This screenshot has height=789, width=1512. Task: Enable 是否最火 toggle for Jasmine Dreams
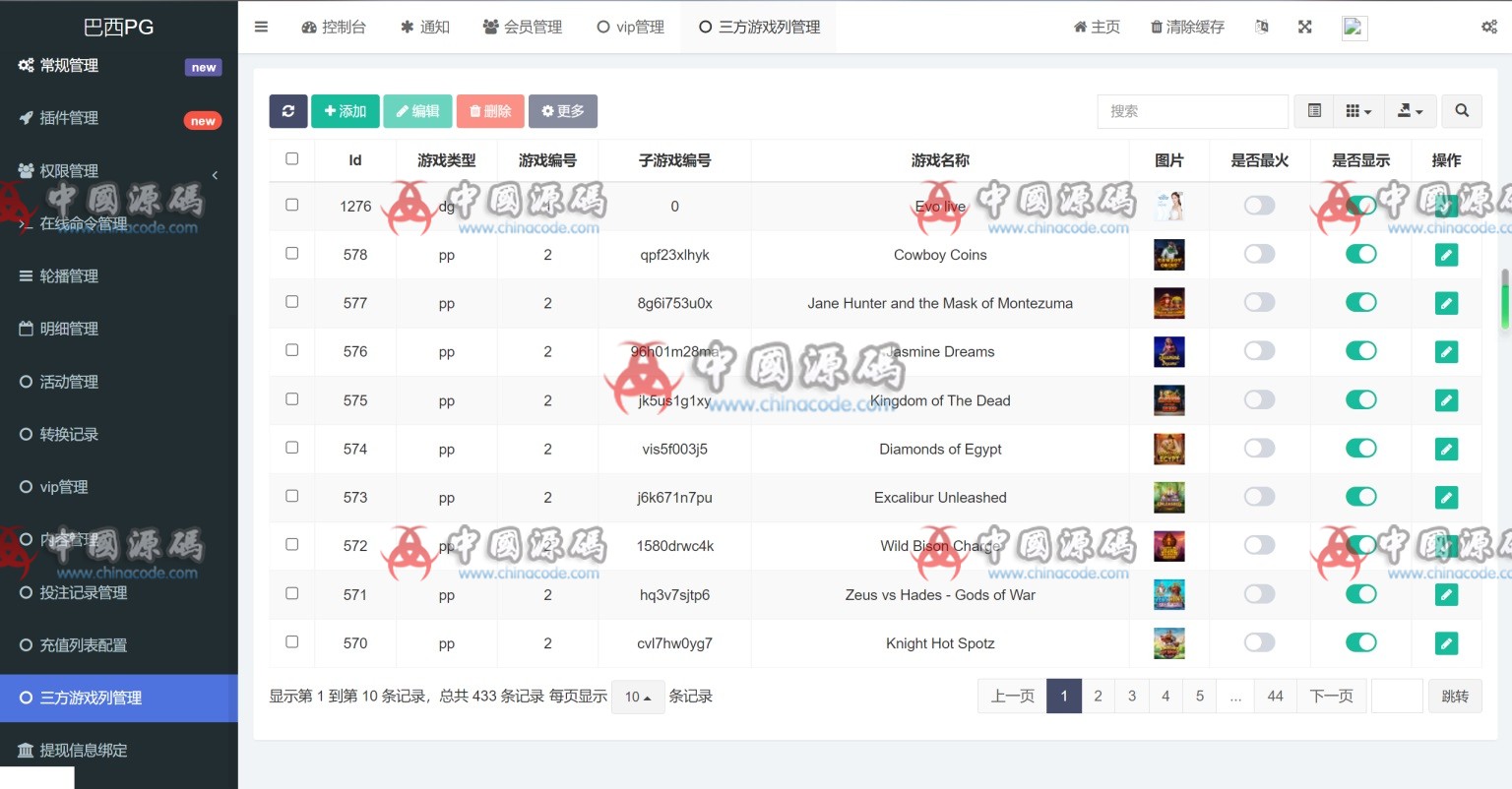(1259, 351)
